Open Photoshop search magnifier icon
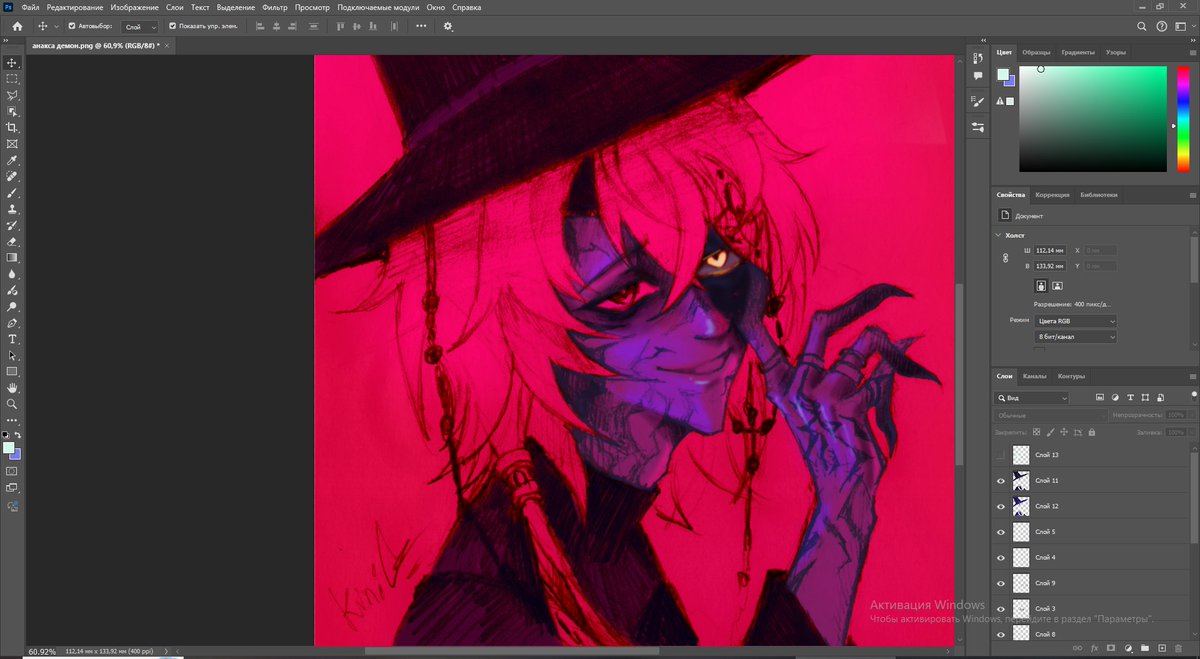Screen dimensions: 1200x659 1142,26
